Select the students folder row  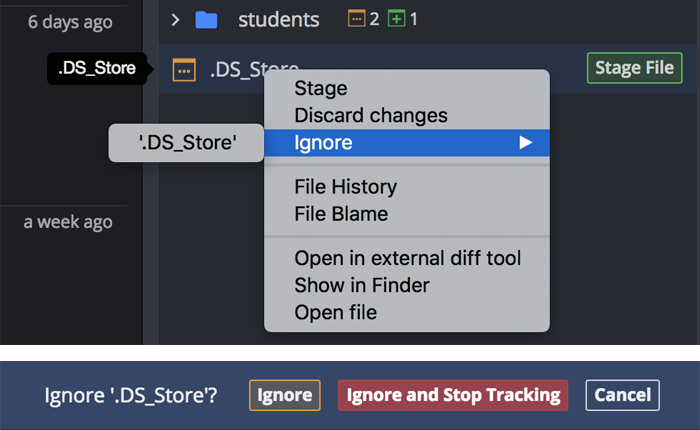coord(429,20)
